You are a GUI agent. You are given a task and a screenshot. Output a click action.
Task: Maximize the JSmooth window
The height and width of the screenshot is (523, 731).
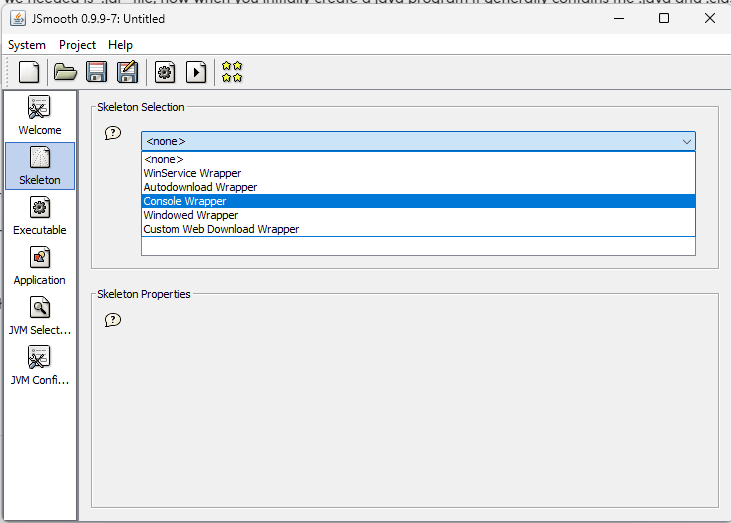[x=664, y=19]
